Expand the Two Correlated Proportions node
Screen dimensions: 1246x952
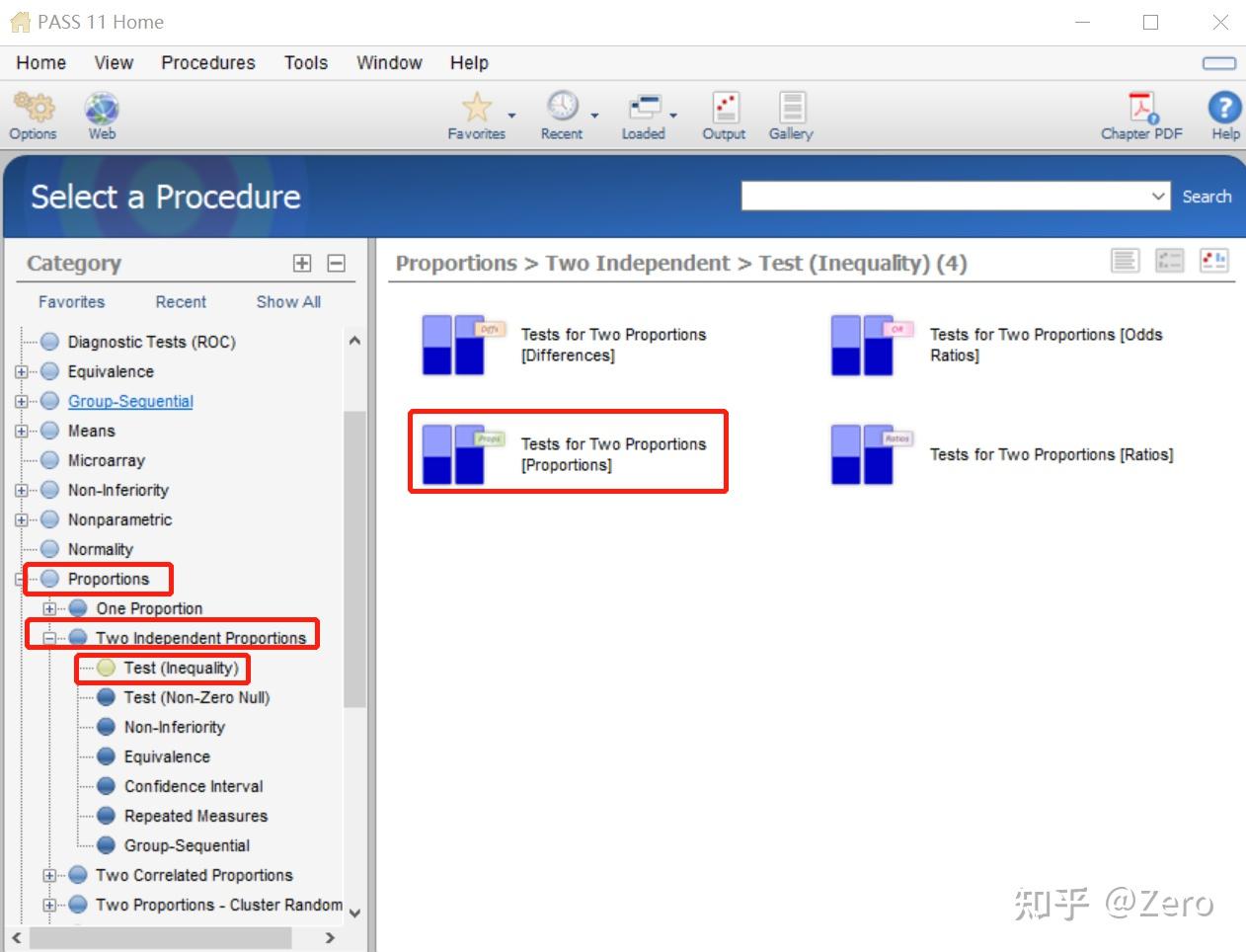point(49,876)
